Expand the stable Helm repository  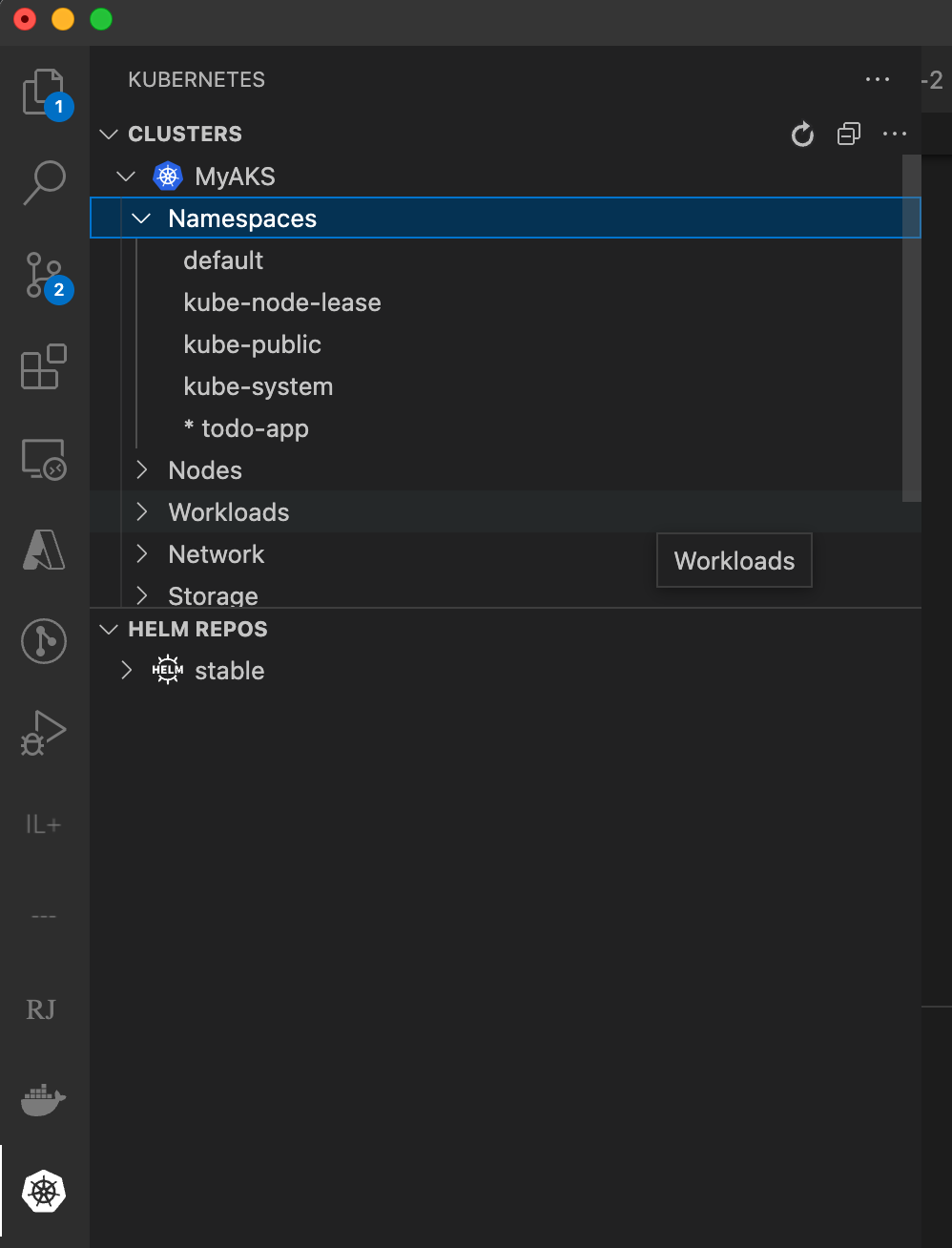[127, 670]
